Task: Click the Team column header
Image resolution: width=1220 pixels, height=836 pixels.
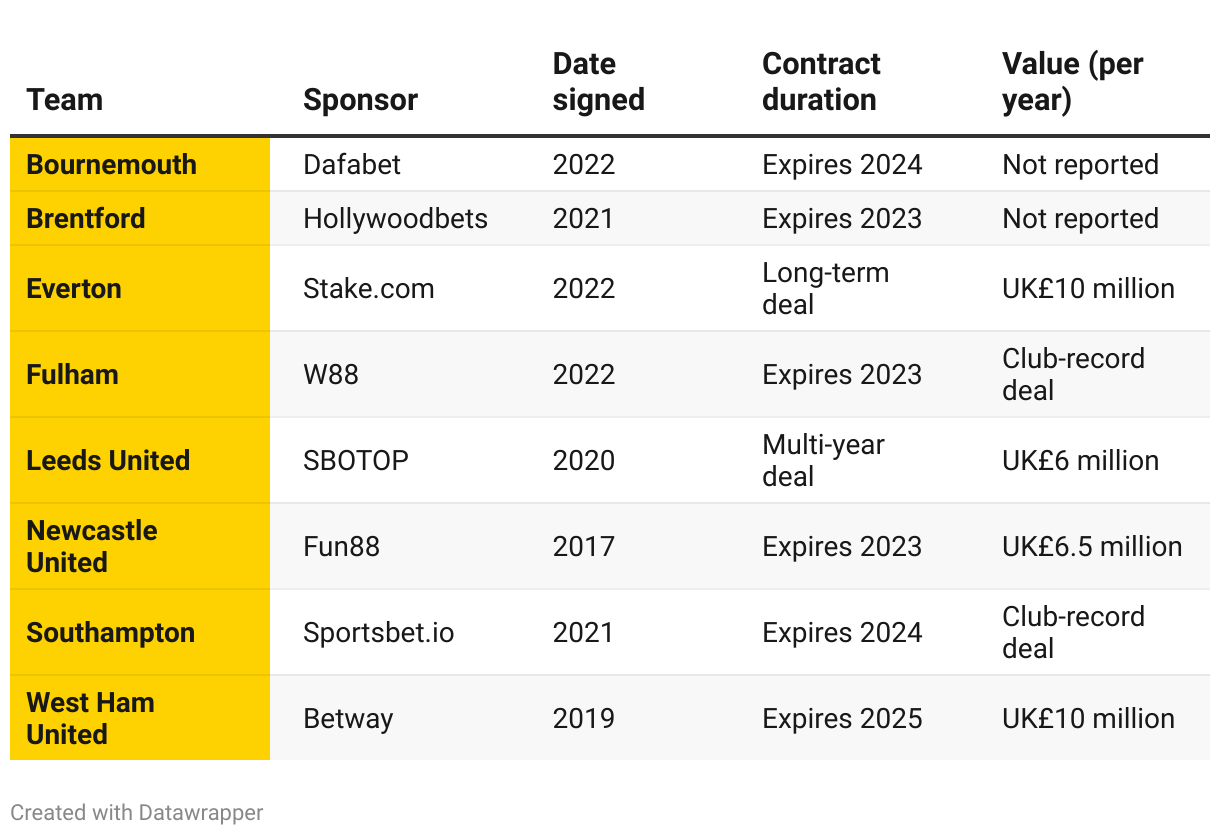Action: [x=65, y=100]
